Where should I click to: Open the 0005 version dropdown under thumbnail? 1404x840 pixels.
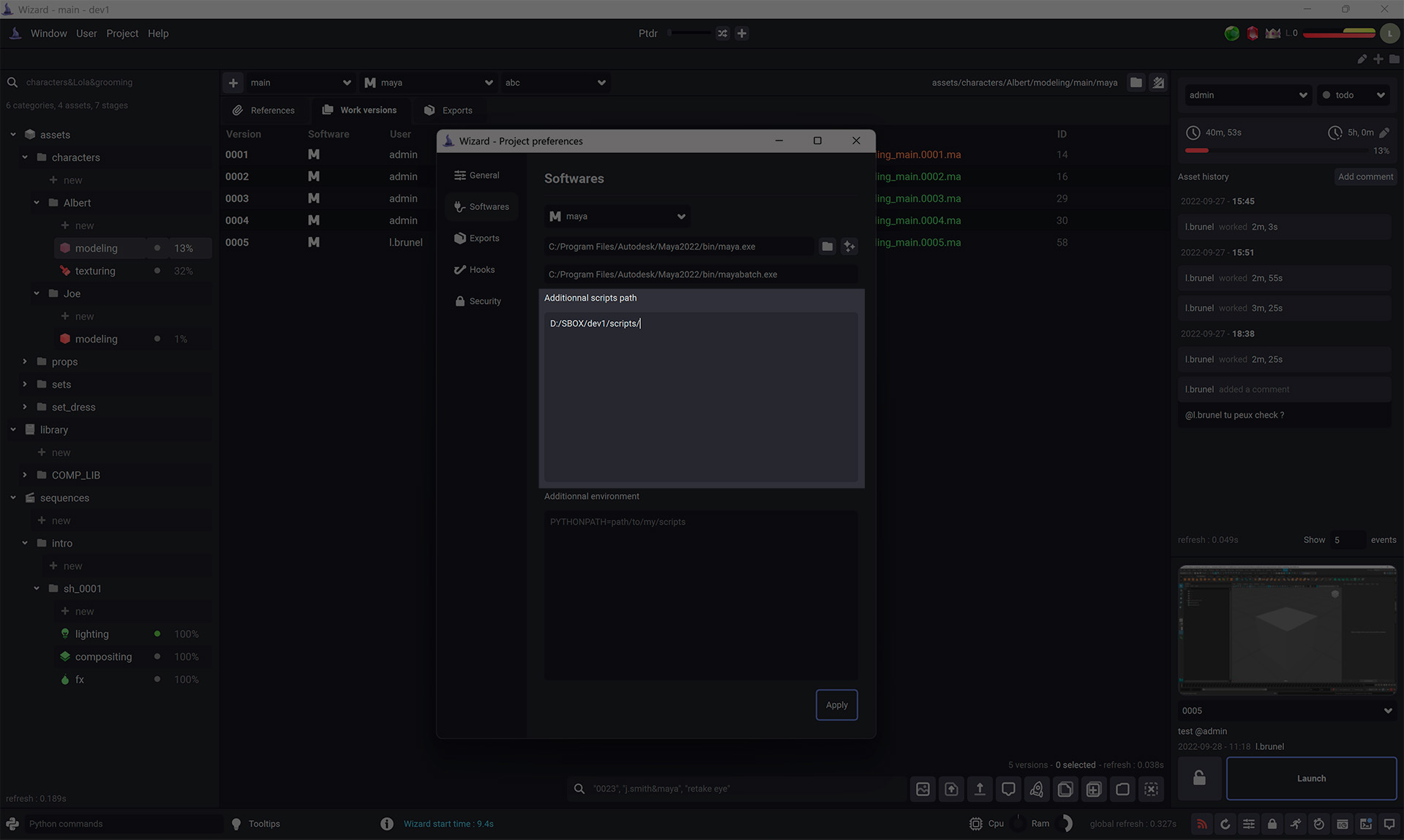(1286, 710)
